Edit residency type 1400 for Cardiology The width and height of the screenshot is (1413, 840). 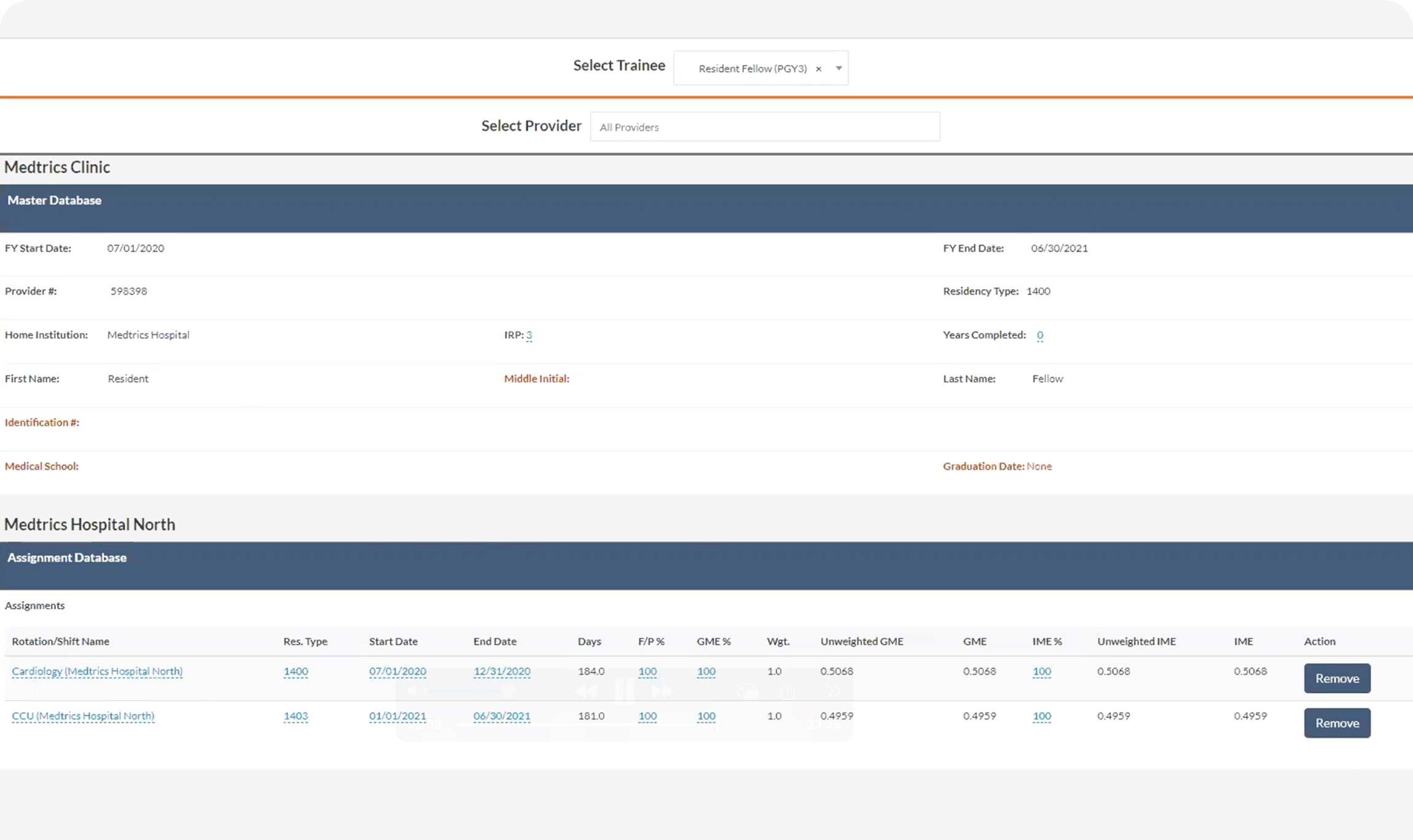[x=296, y=672]
